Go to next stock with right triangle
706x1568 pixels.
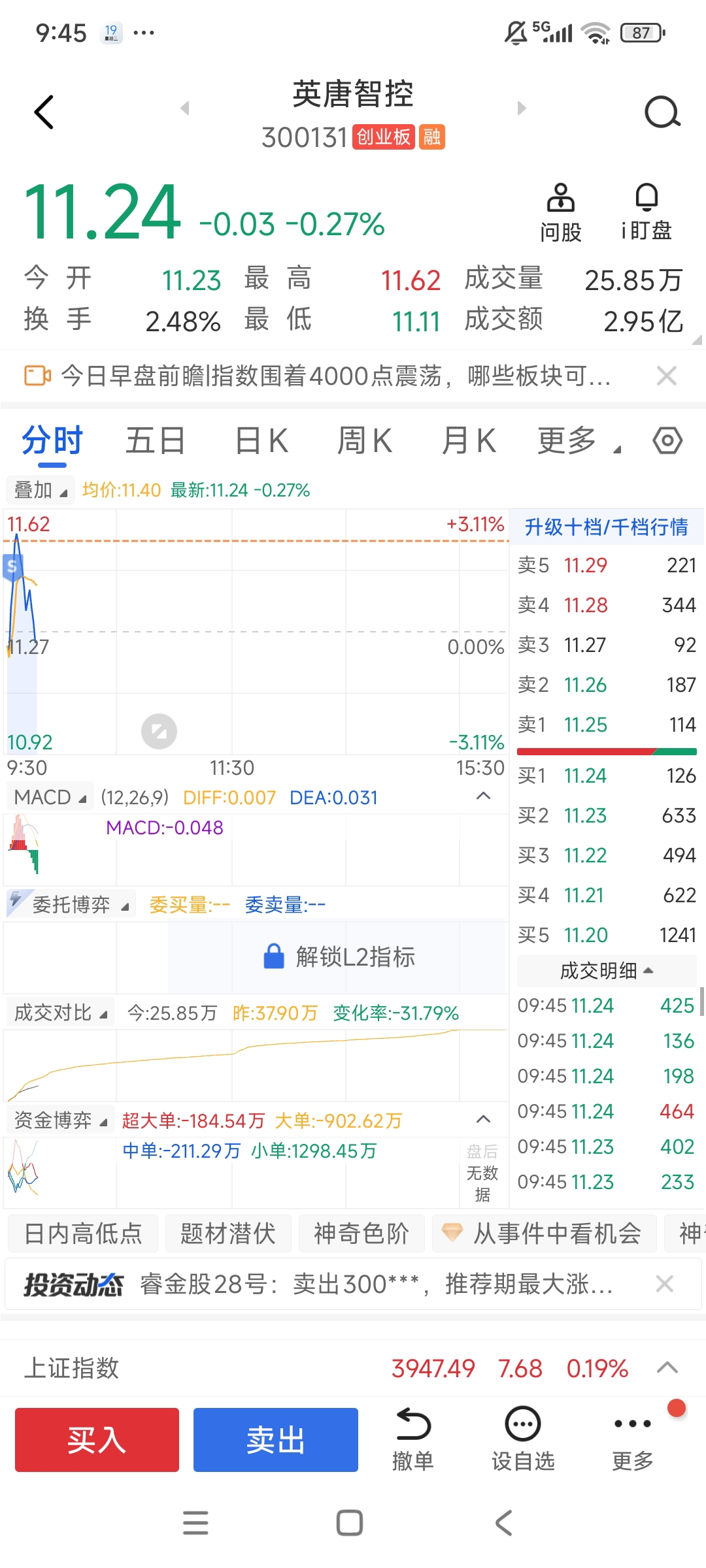[x=521, y=108]
